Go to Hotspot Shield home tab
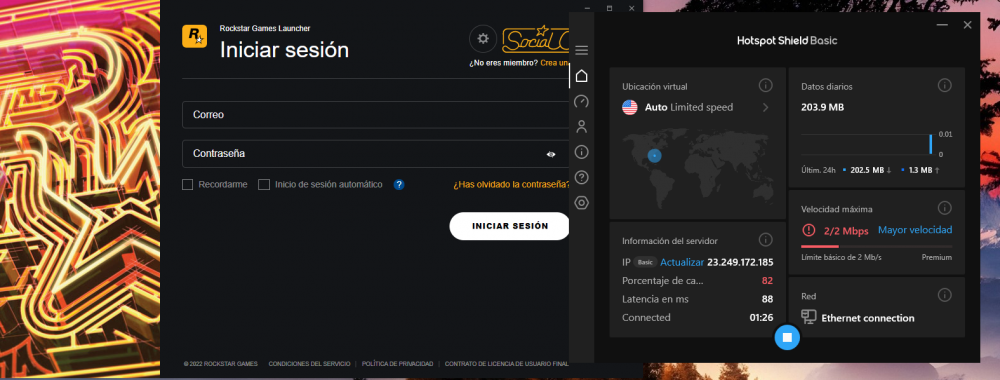 [x=581, y=76]
